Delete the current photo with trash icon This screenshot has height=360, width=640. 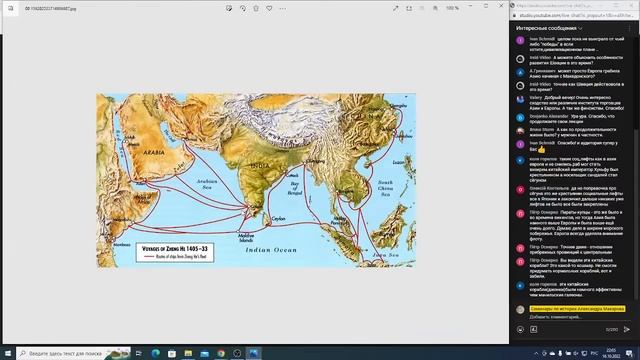256,8
